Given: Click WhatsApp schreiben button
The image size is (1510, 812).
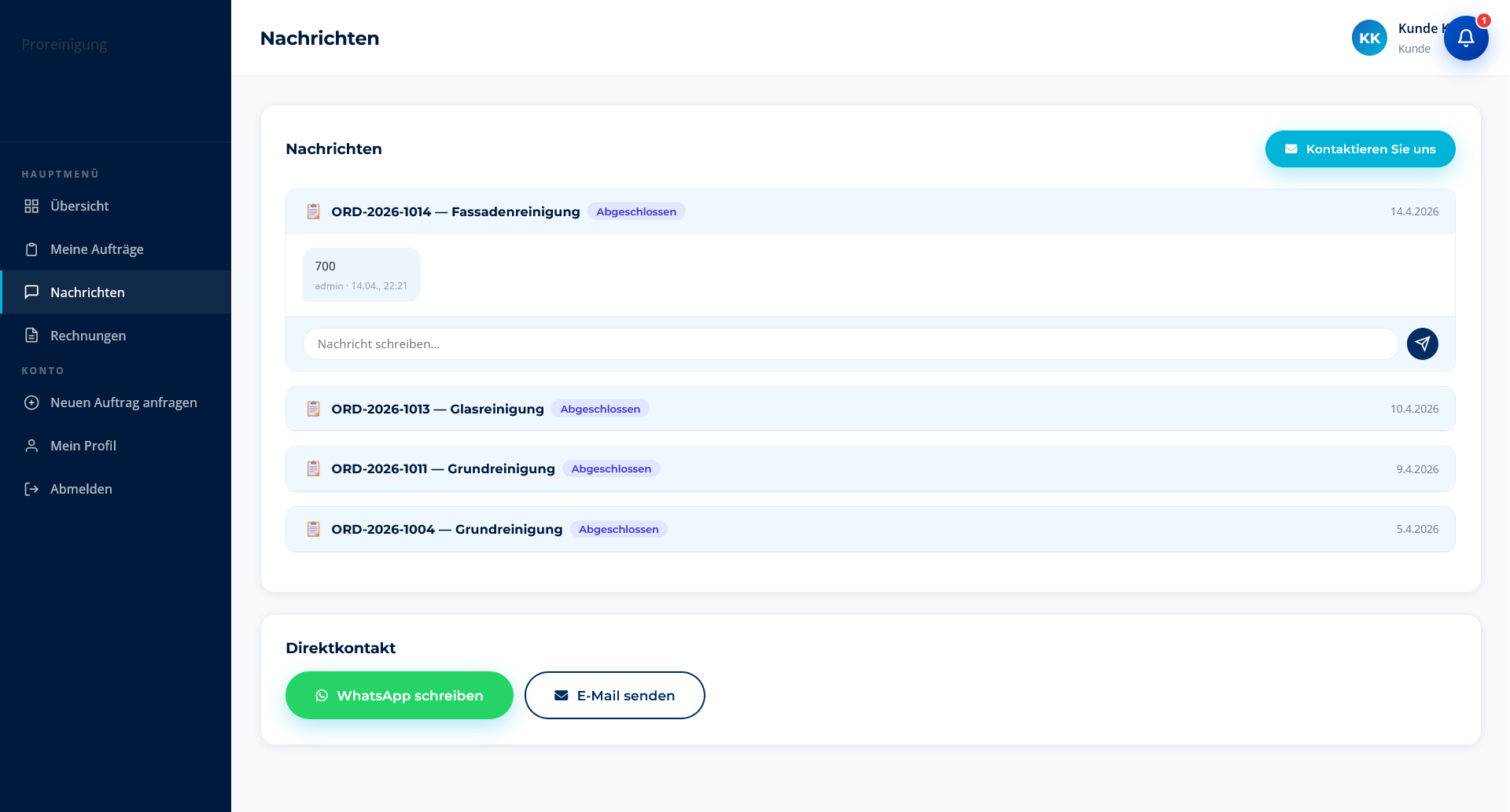Looking at the screenshot, I should (400, 695).
